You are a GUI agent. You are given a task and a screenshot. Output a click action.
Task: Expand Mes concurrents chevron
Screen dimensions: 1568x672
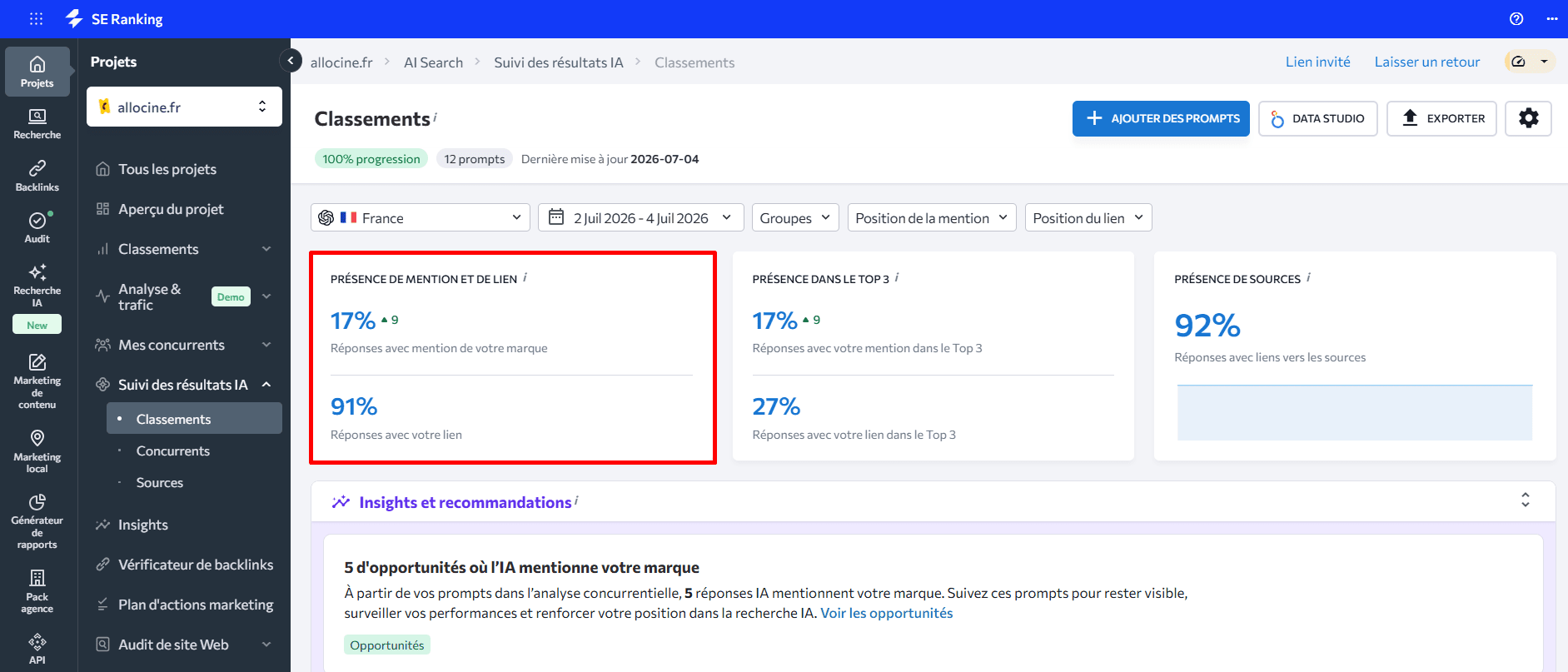[266, 345]
